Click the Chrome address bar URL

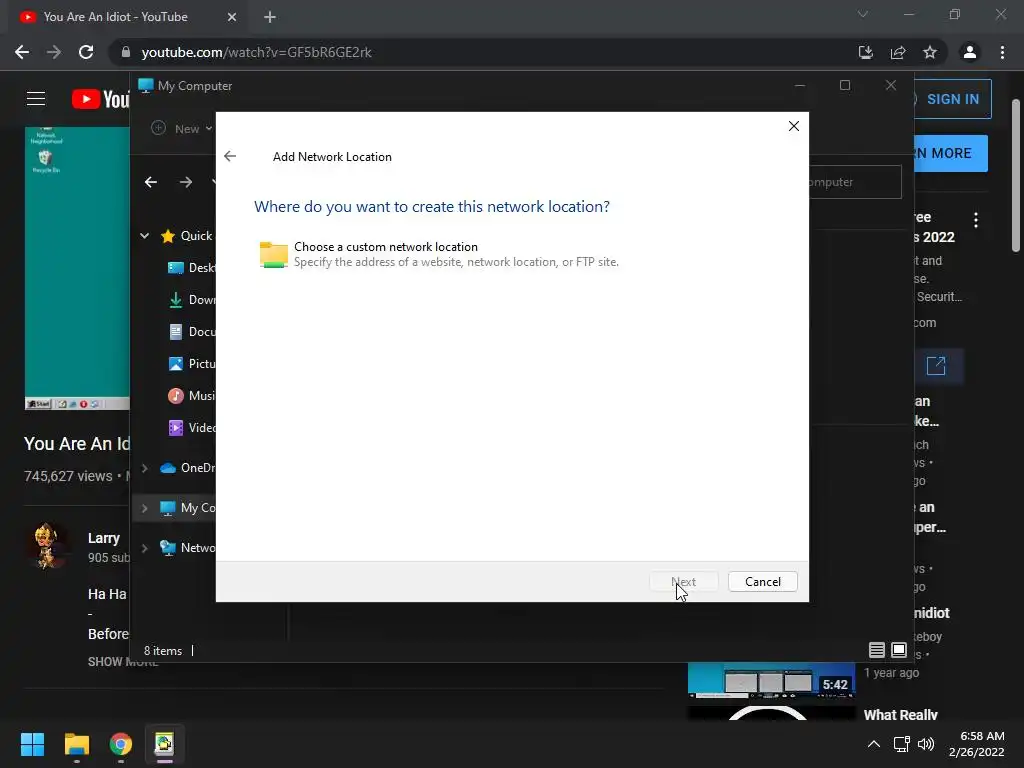257,52
